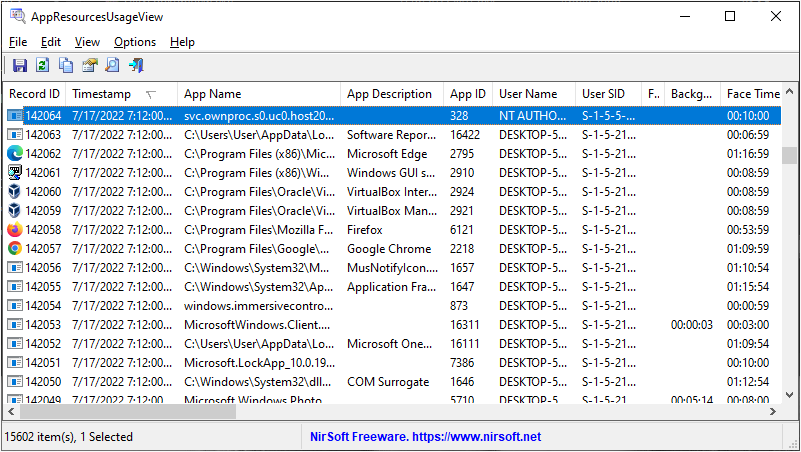Click the horizontal scrollbar thumb
Viewport: 801px width, 452px height.
128,411
